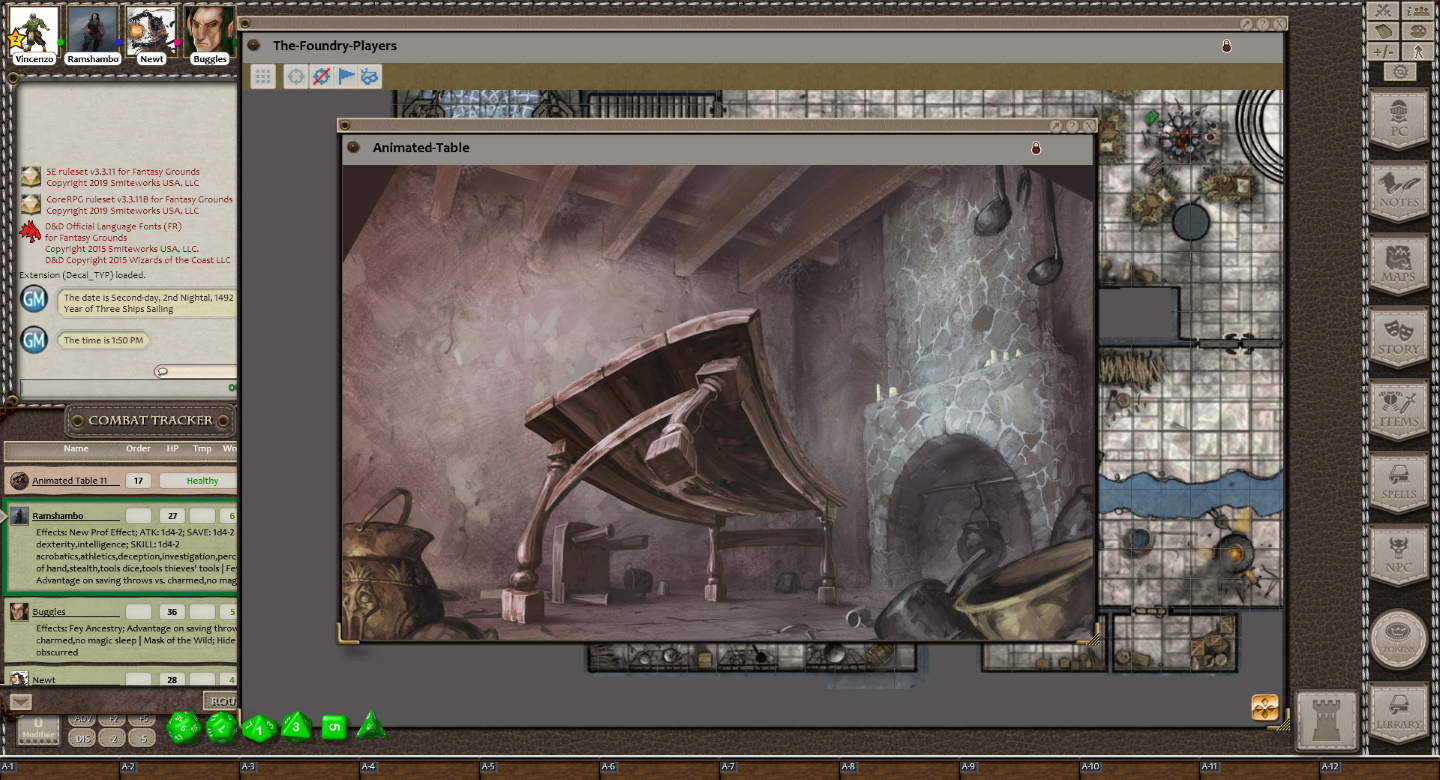This screenshot has height=780, width=1440.
Task: Open the Library sidebar panel
Action: (1398, 712)
